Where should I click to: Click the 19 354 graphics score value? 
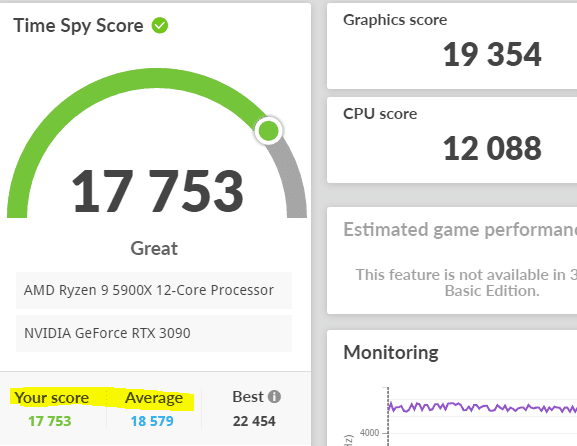pyautogui.click(x=492, y=54)
